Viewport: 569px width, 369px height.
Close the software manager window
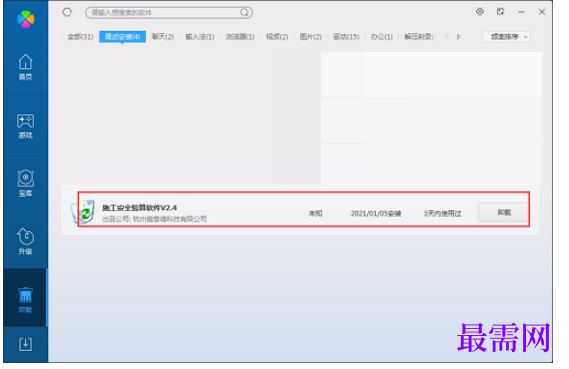pyautogui.click(x=542, y=12)
